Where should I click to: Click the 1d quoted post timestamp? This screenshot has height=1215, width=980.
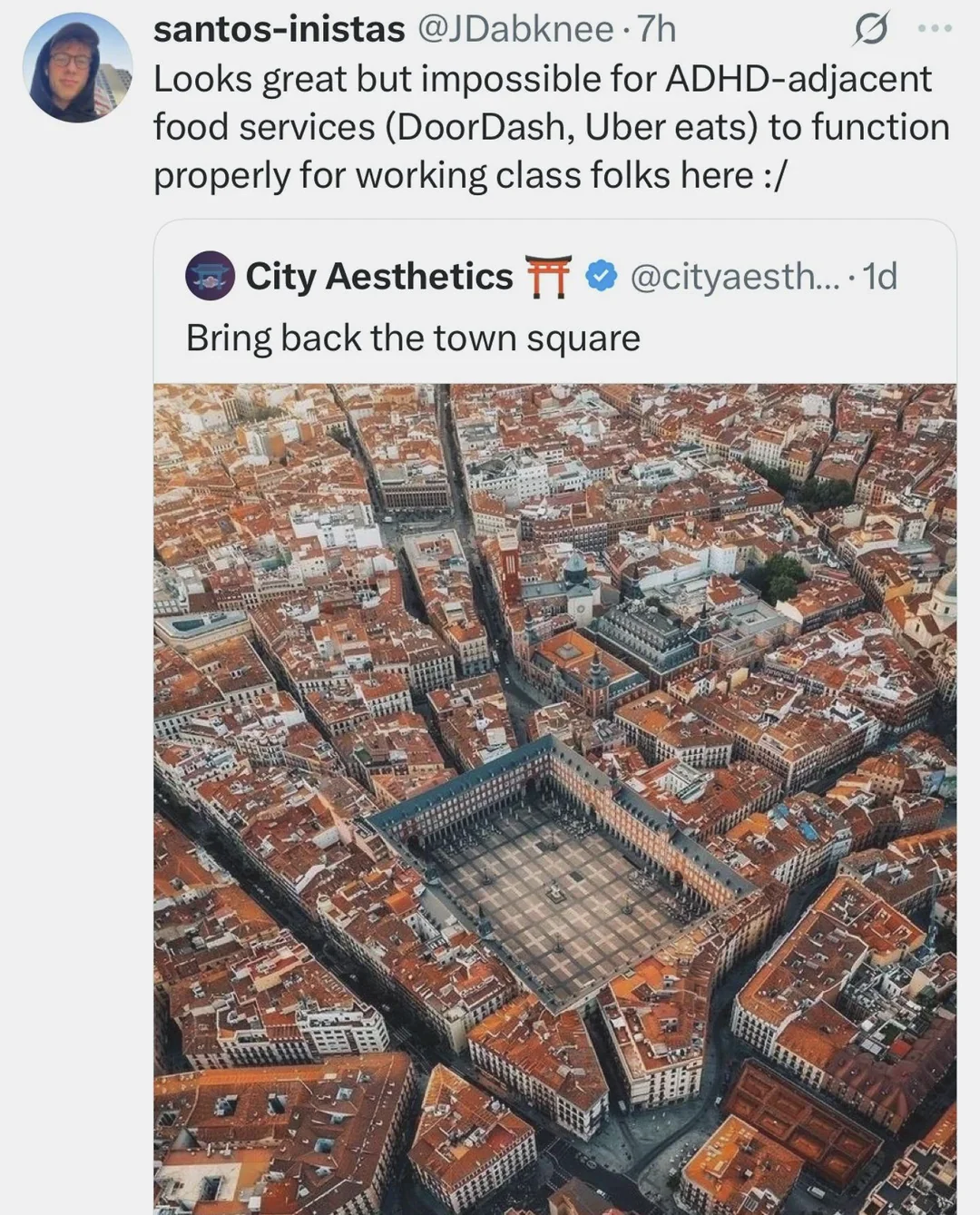(878, 276)
